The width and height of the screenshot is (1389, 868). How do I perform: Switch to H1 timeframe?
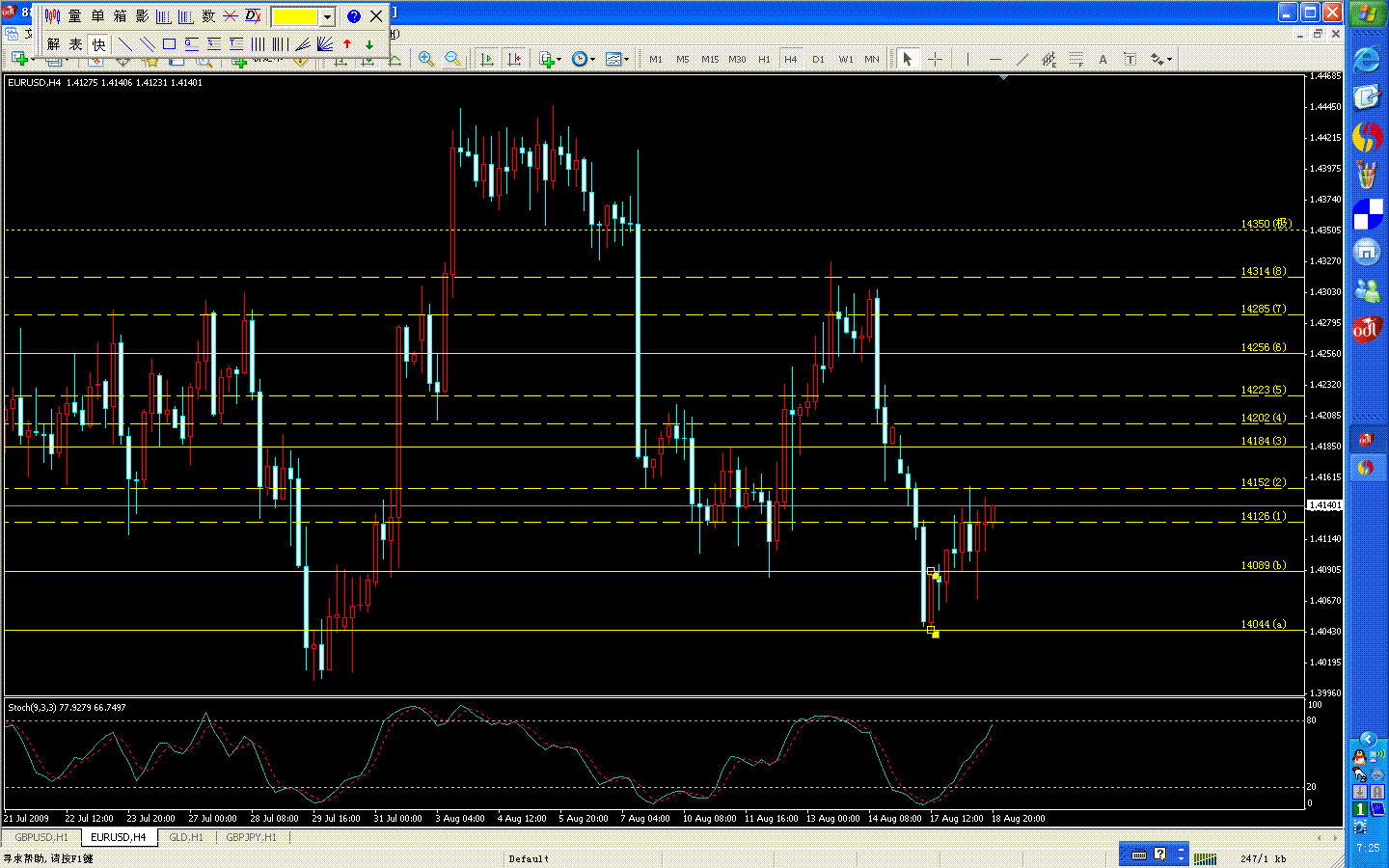point(764,60)
